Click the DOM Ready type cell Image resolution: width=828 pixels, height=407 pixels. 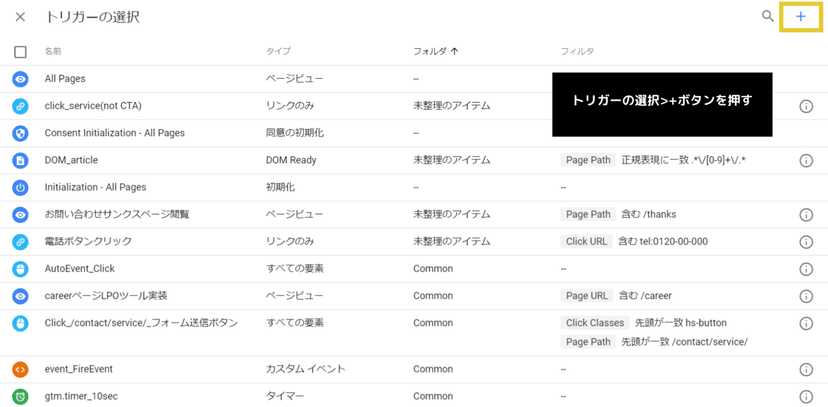(x=291, y=160)
